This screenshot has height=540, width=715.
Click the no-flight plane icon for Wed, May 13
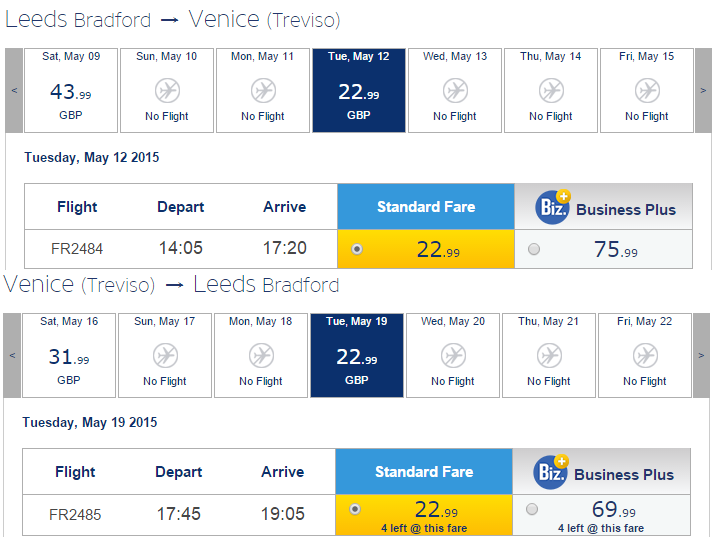point(455,90)
